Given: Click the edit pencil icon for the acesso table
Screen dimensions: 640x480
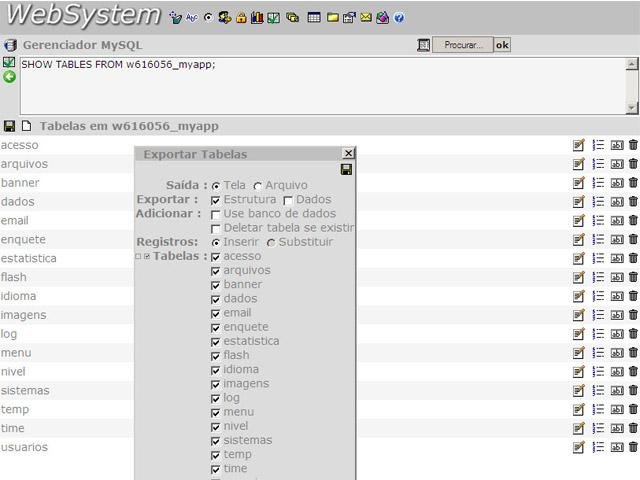Looking at the screenshot, I should click(x=578, y=145).
